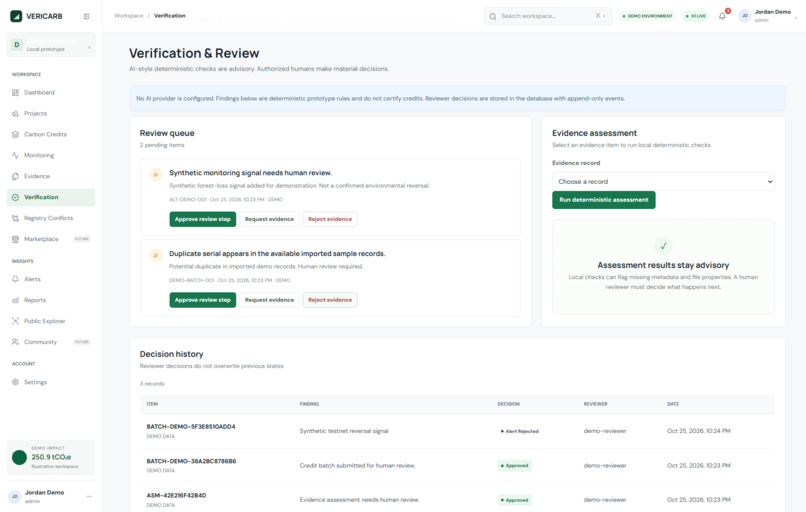
Task: Click the status icon on Duplicate serial item
Action: click(x=156, y=255)
